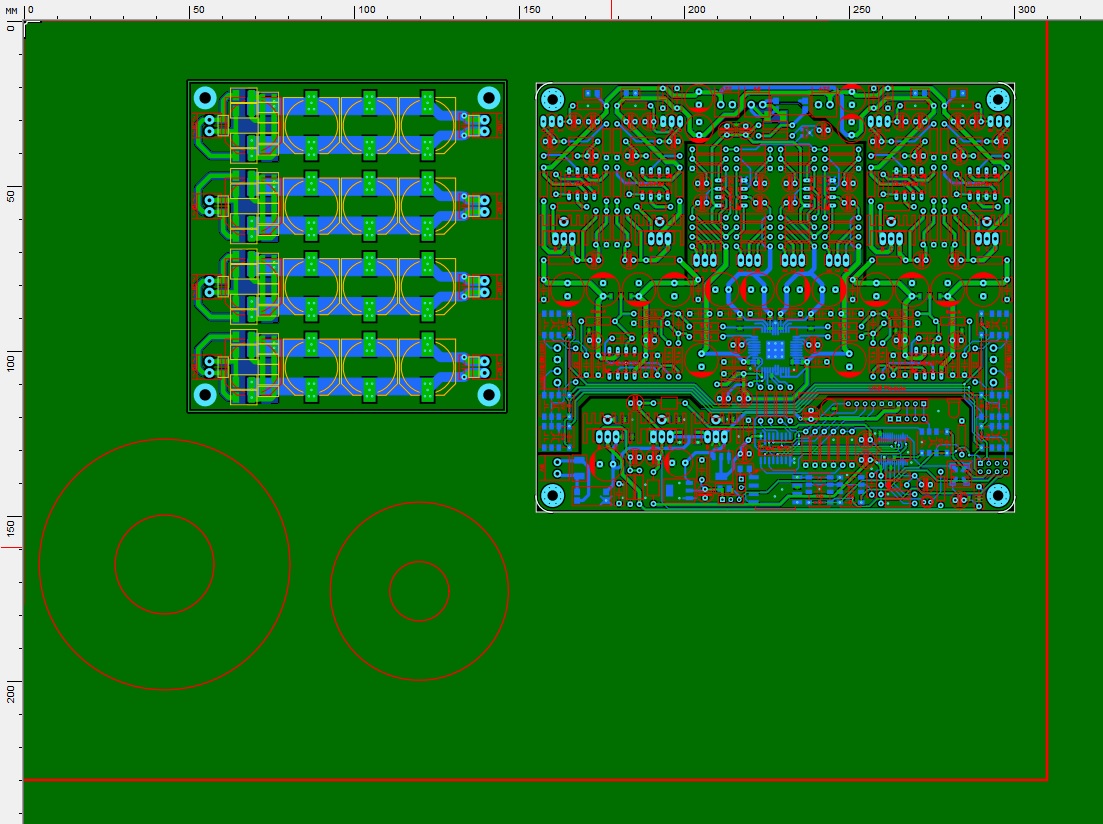Image resolution: width=1103 pixels, height=824 pixels.
Task: Click the 150 mark on vertical ruler
Action: point(11,526)
